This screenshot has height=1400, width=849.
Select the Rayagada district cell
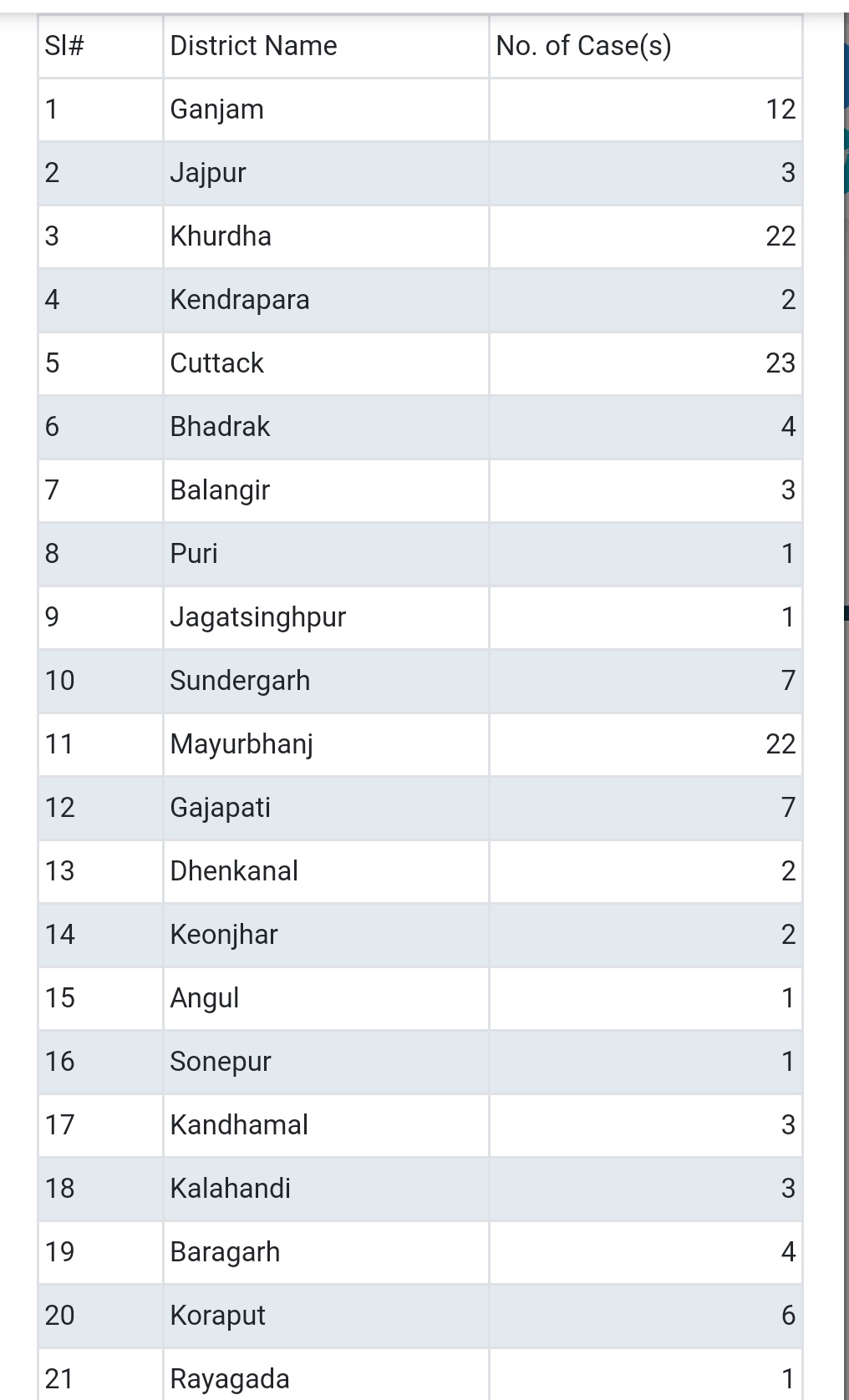coord(230,1378)
